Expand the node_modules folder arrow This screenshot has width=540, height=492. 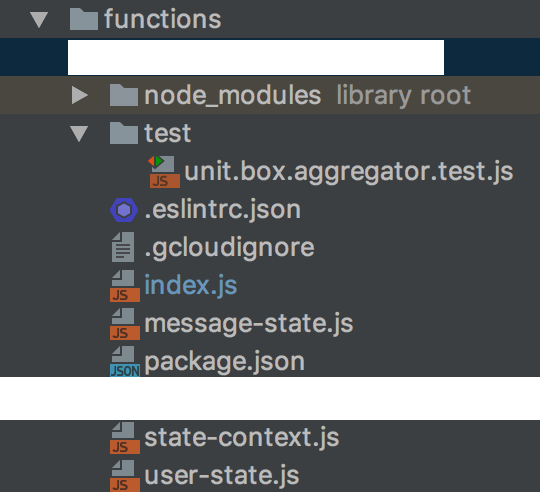coord(80,95)
